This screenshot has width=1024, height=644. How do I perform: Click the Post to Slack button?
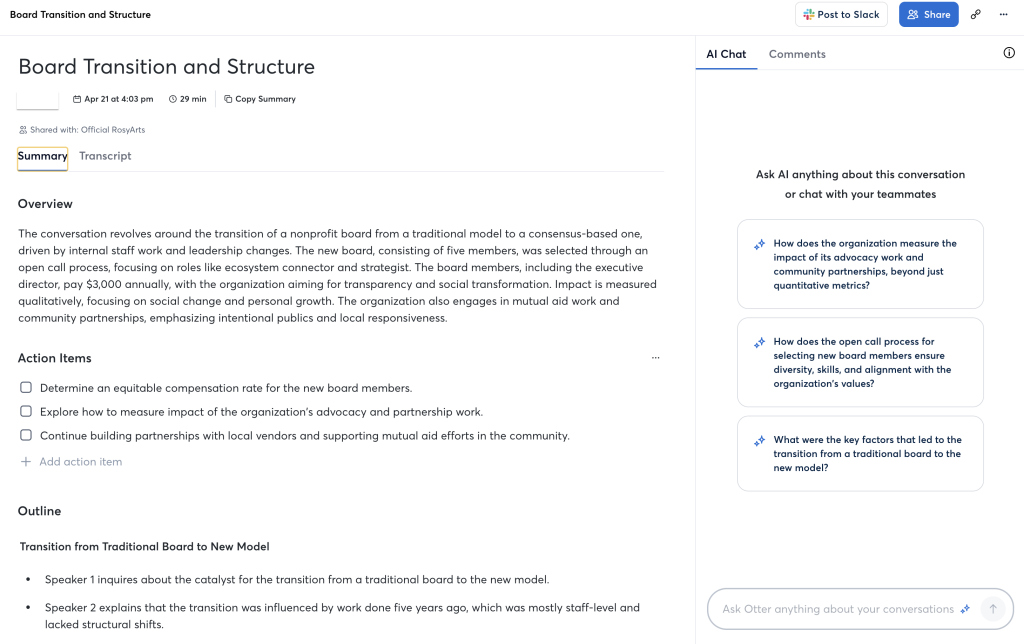tap(841, 15)
